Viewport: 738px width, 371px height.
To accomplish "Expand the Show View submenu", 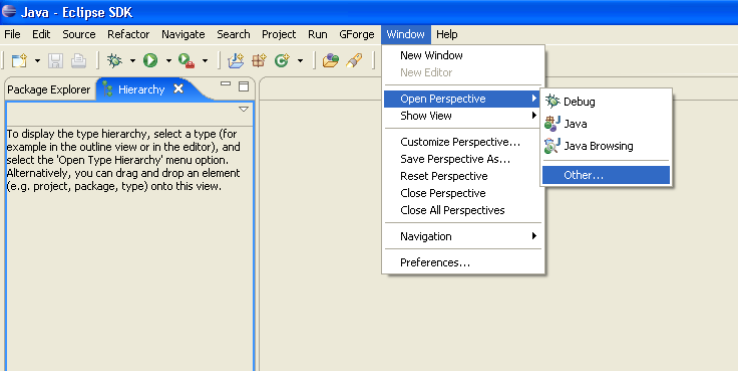I will click(463, 116).
